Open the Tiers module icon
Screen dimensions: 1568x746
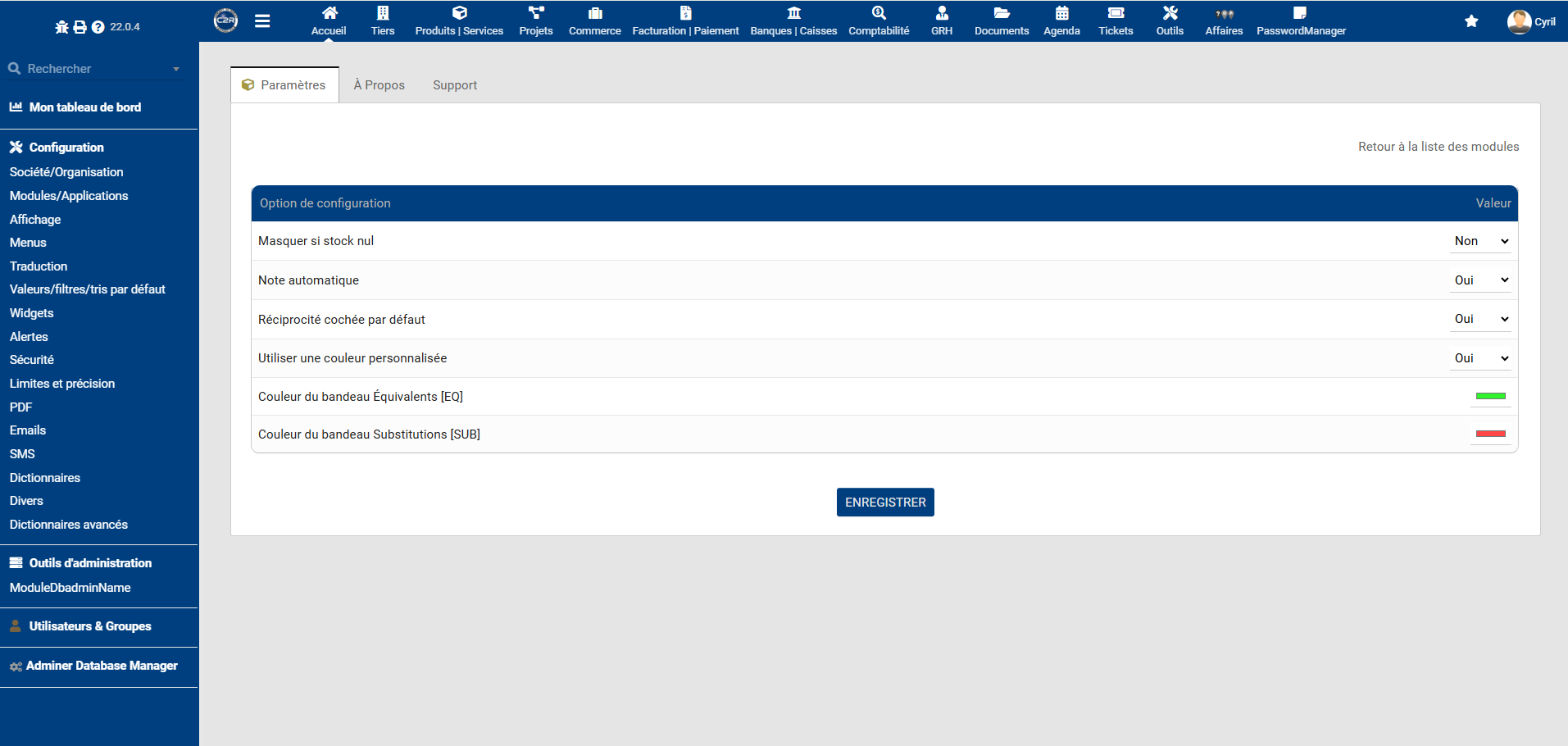click(x=383, y=13)
